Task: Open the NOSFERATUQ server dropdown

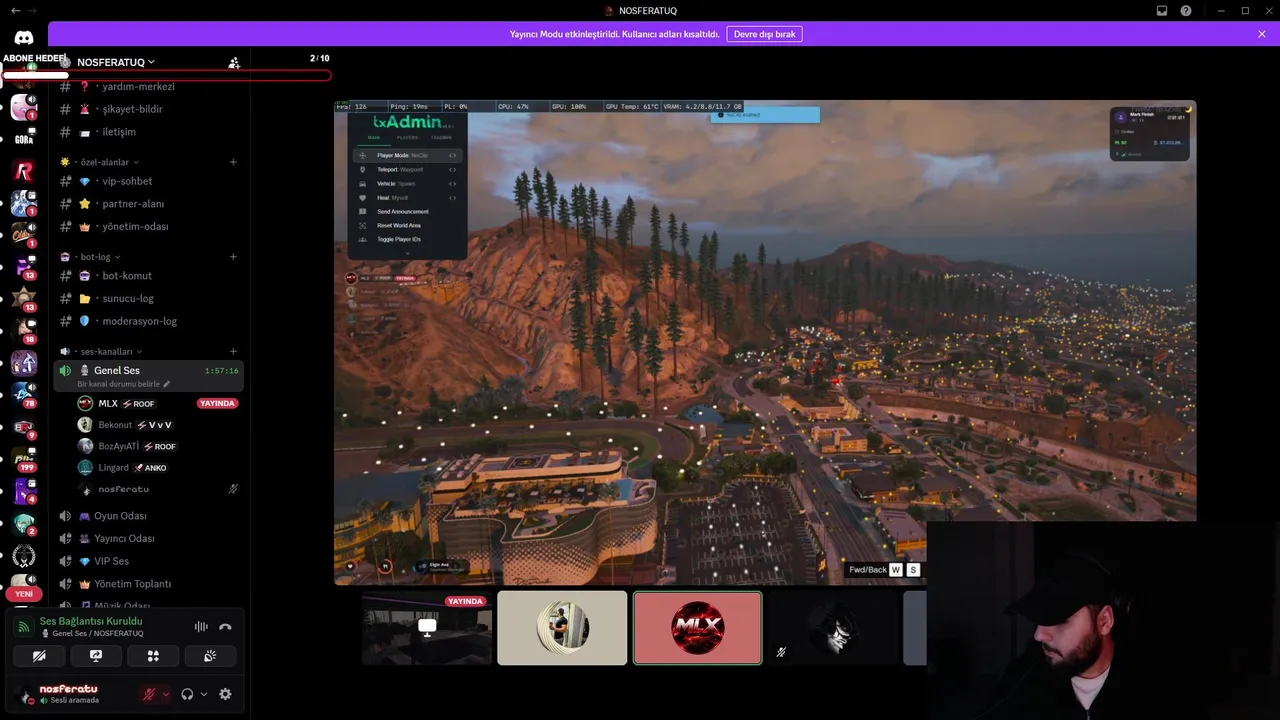Action: tap(116, 62)
